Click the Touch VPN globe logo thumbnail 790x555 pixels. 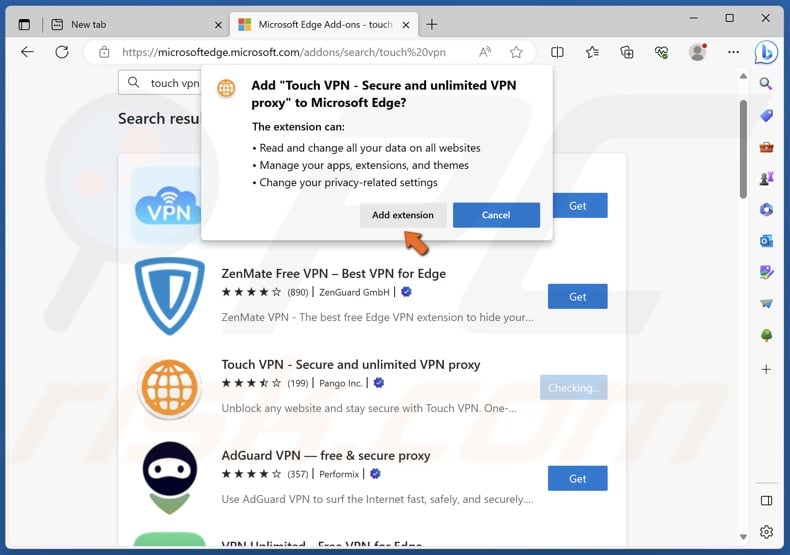(x=170, y=389)
